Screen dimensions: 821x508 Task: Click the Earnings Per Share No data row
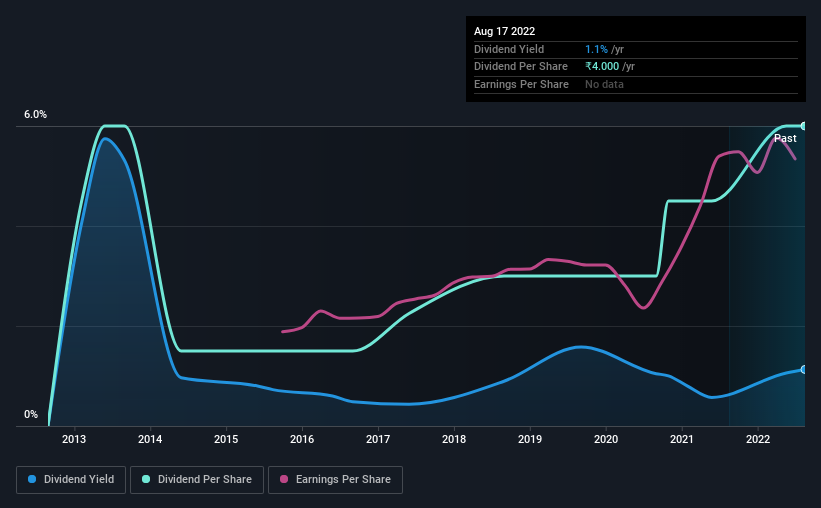[636, 84]
